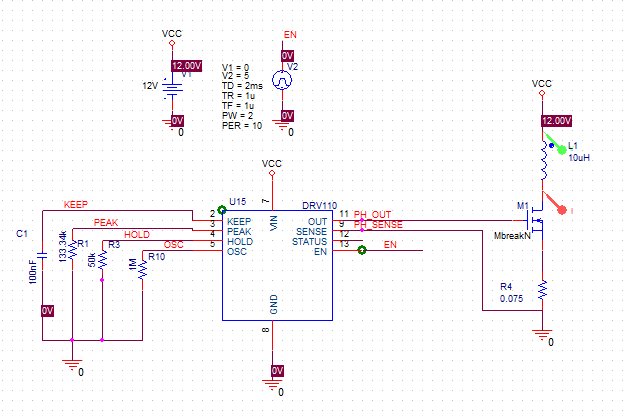Select the 0.075 resistor value
The height and width of the screenshot is (414, 631).
tap(511, 299)
